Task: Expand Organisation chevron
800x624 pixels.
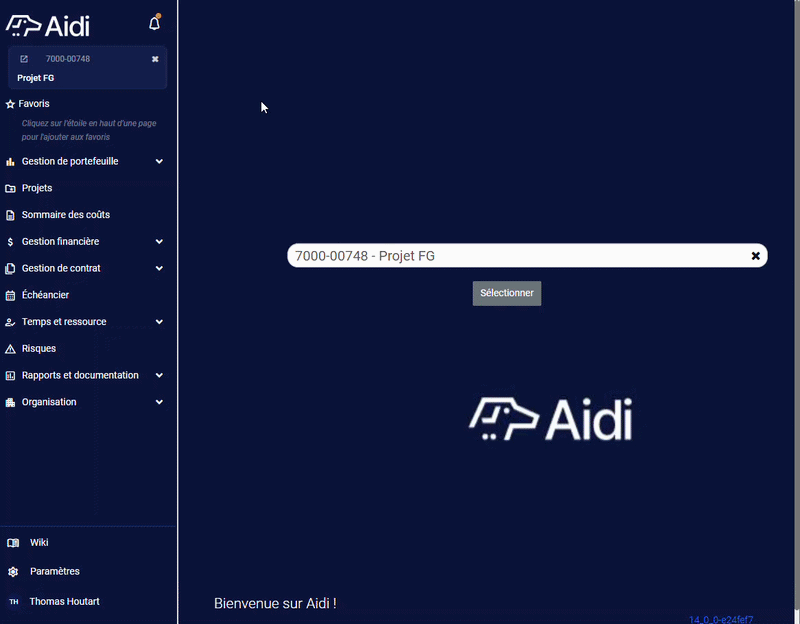Action: click(x=159, y=402)
